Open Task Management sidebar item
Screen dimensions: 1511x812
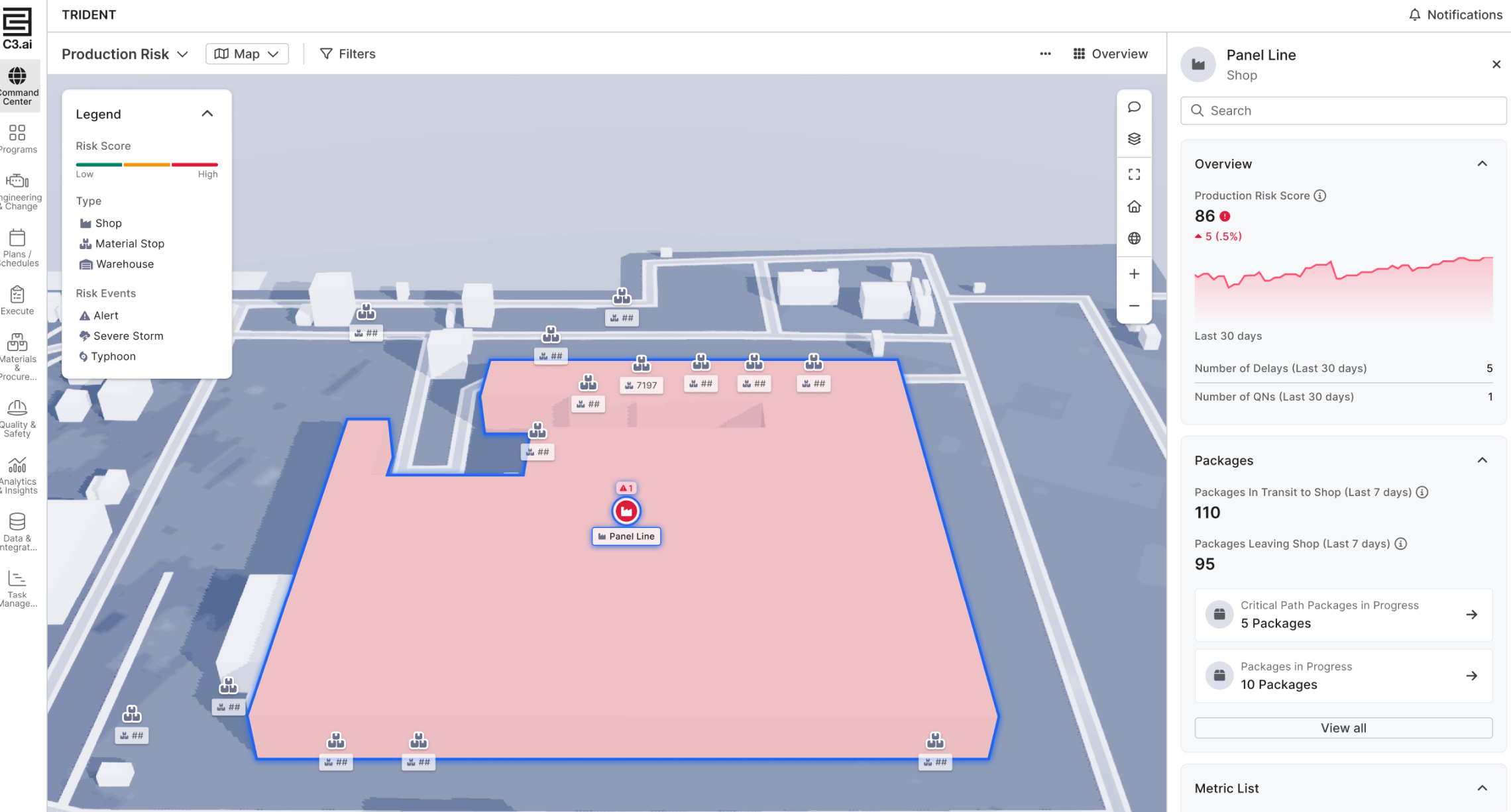click(x=18, y=589)
